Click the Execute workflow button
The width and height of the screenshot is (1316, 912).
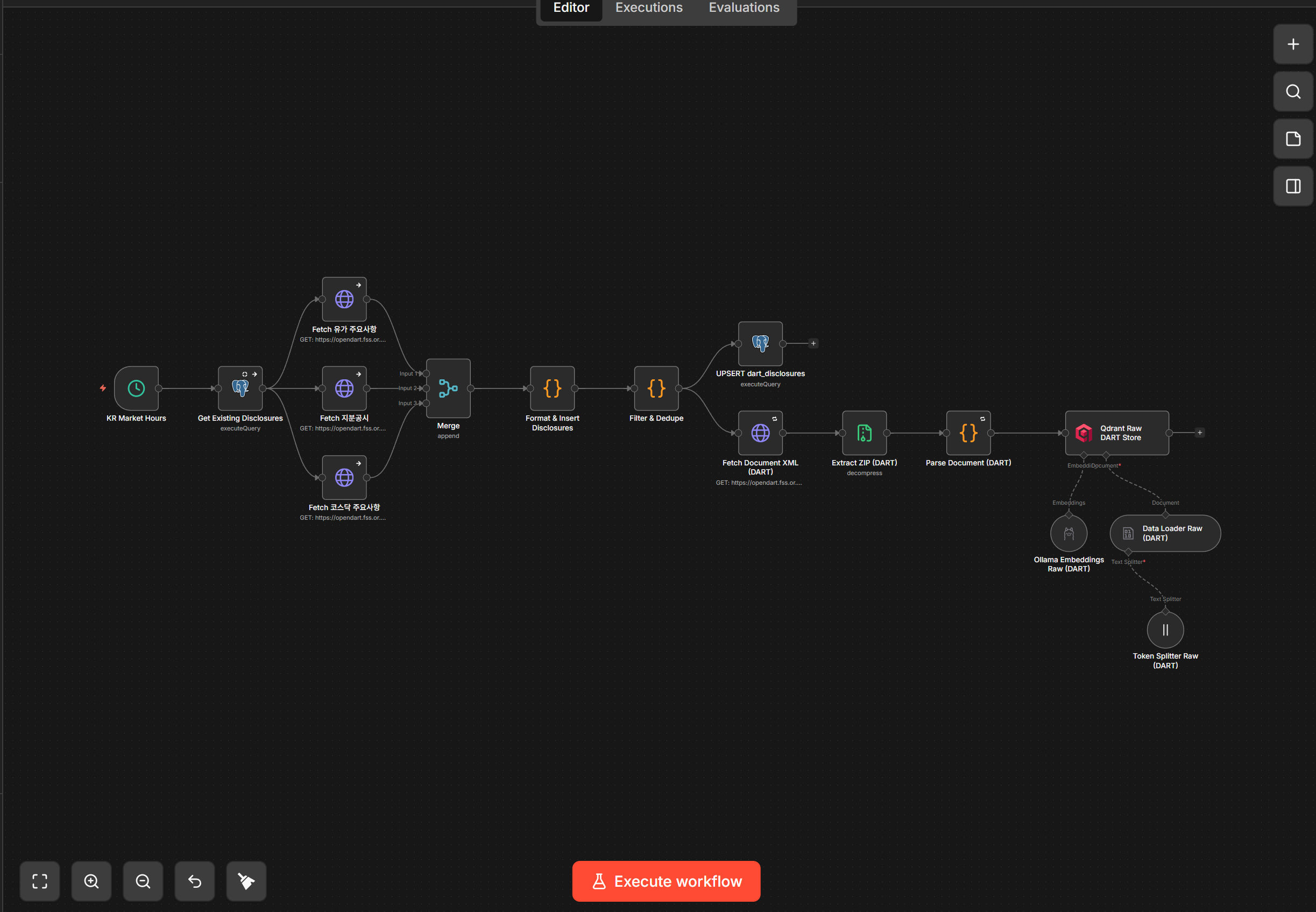coord(666,881)
